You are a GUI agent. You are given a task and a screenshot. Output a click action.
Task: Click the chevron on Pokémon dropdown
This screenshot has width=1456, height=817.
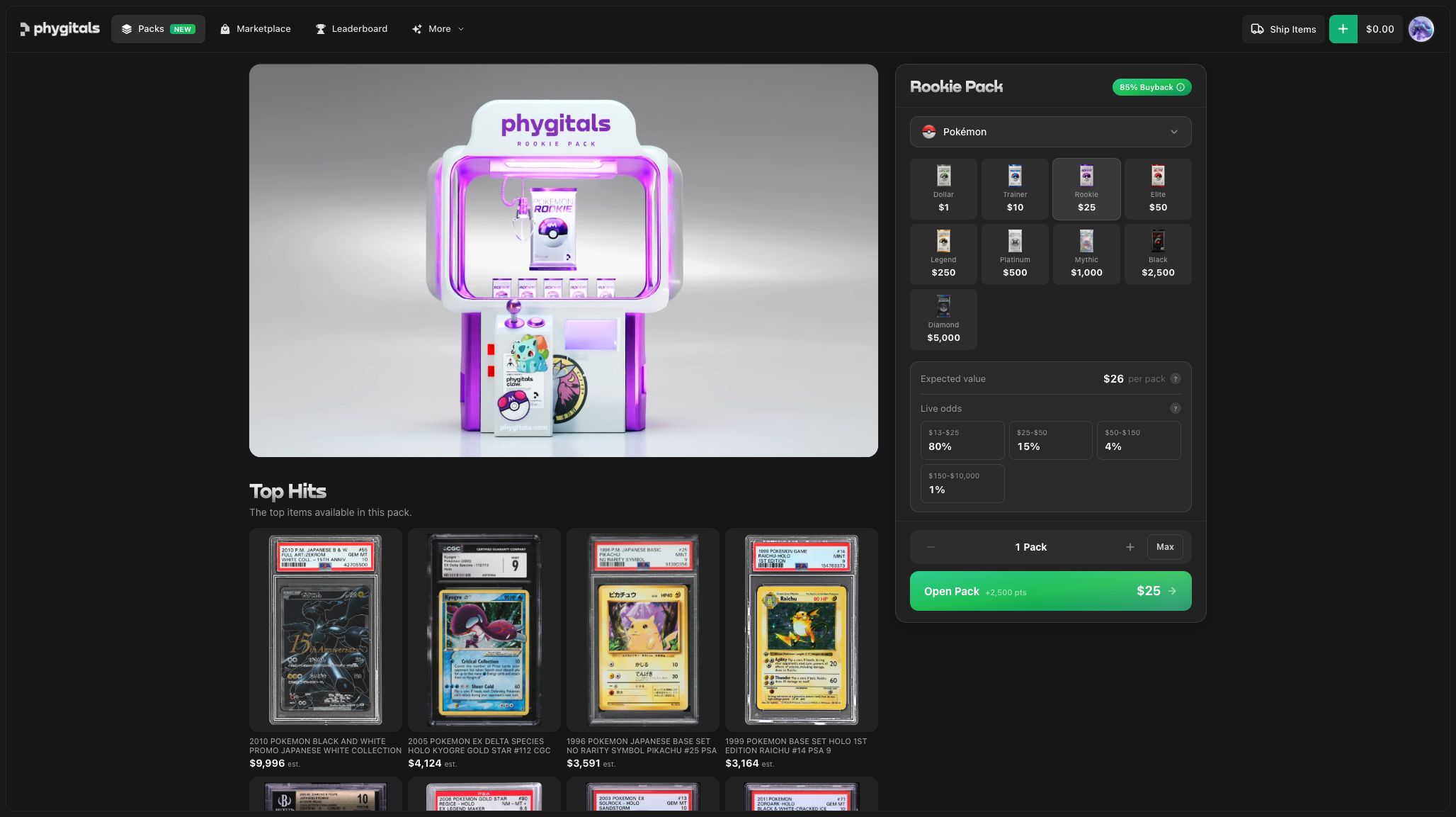pyautogui.click(x=1174, y=132)
